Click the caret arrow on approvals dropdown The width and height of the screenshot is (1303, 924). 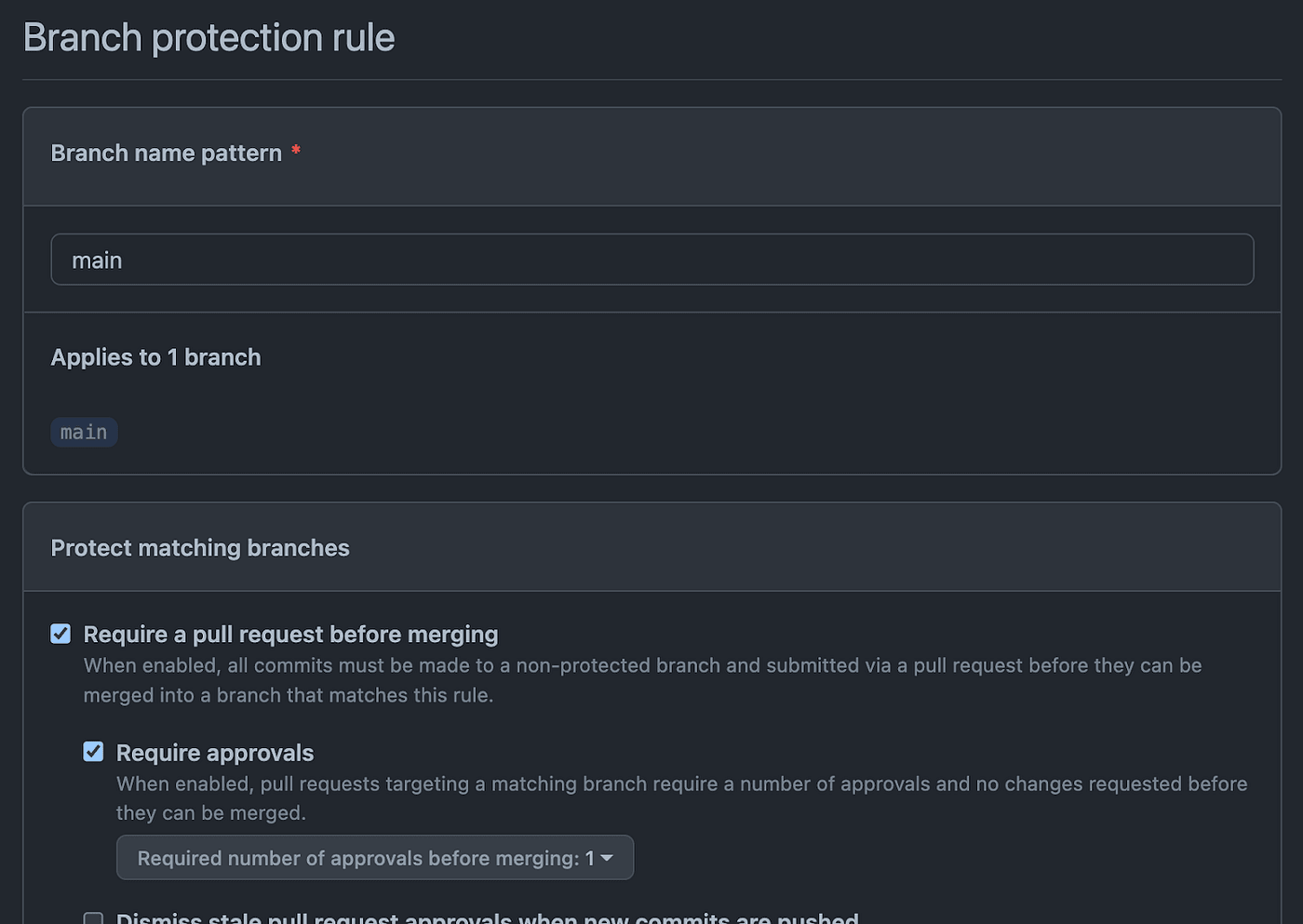tap(607, 858)
